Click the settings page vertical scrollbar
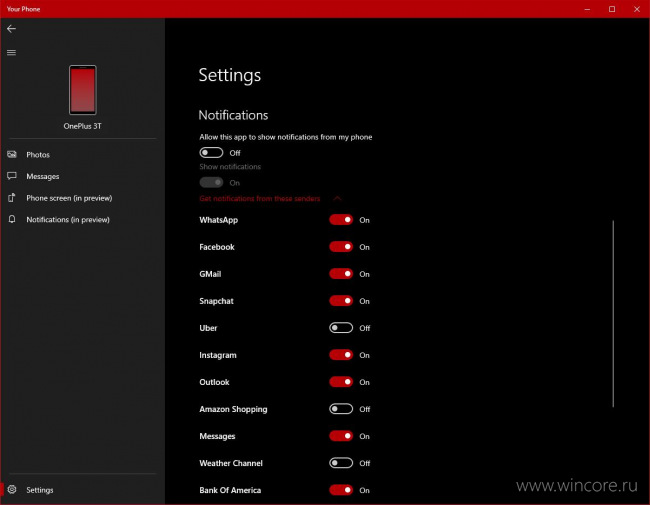Viewport: 650px width, 505px height. tap(613, 313)
